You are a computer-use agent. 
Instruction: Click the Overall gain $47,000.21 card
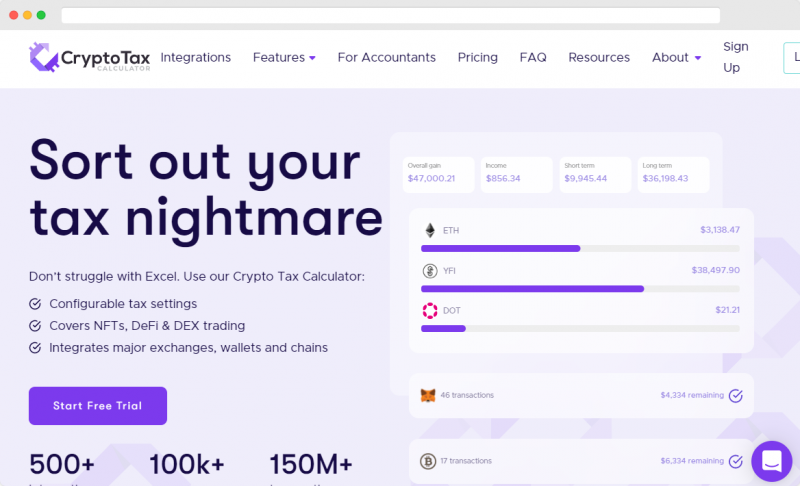pos(438,175)
